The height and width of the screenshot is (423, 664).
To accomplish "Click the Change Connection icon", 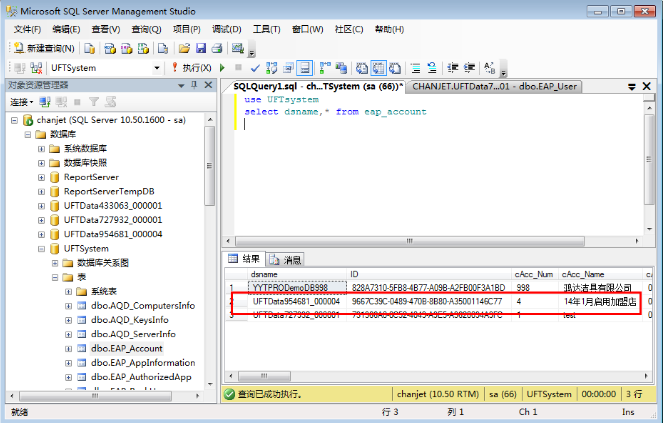I will coord(36,68).
